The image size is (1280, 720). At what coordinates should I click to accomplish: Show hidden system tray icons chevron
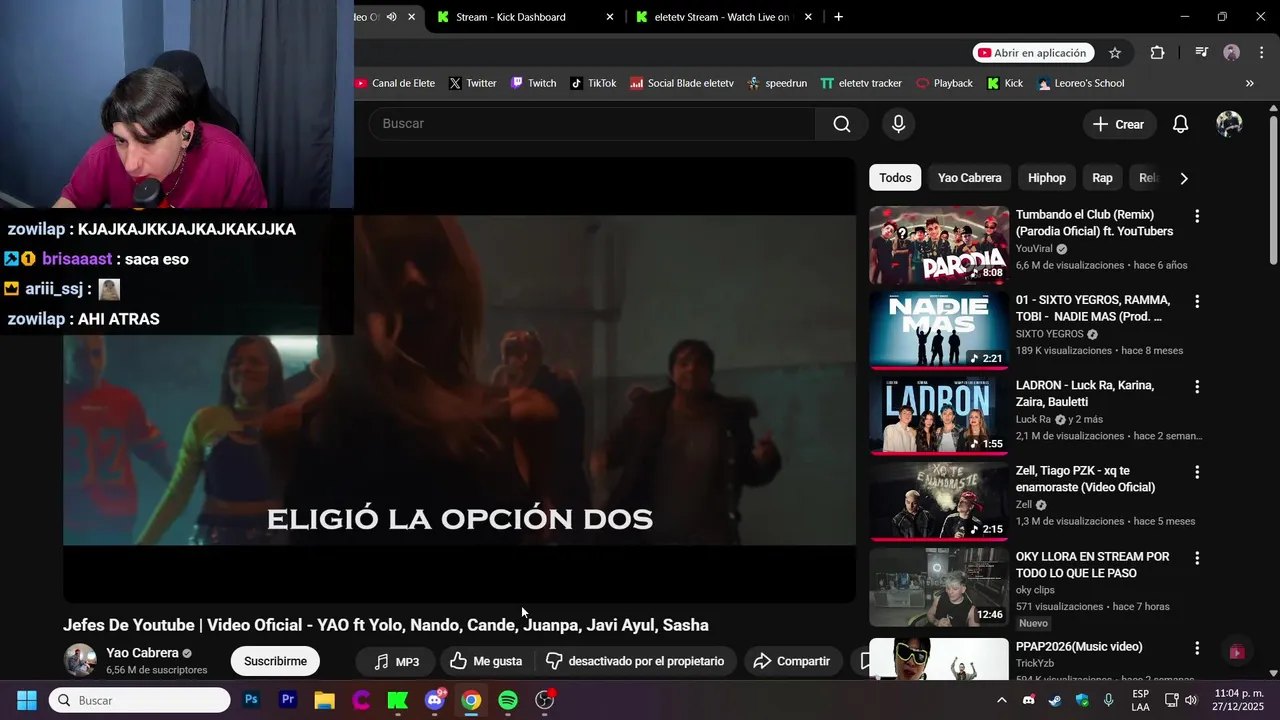[x=1002, y=700]
